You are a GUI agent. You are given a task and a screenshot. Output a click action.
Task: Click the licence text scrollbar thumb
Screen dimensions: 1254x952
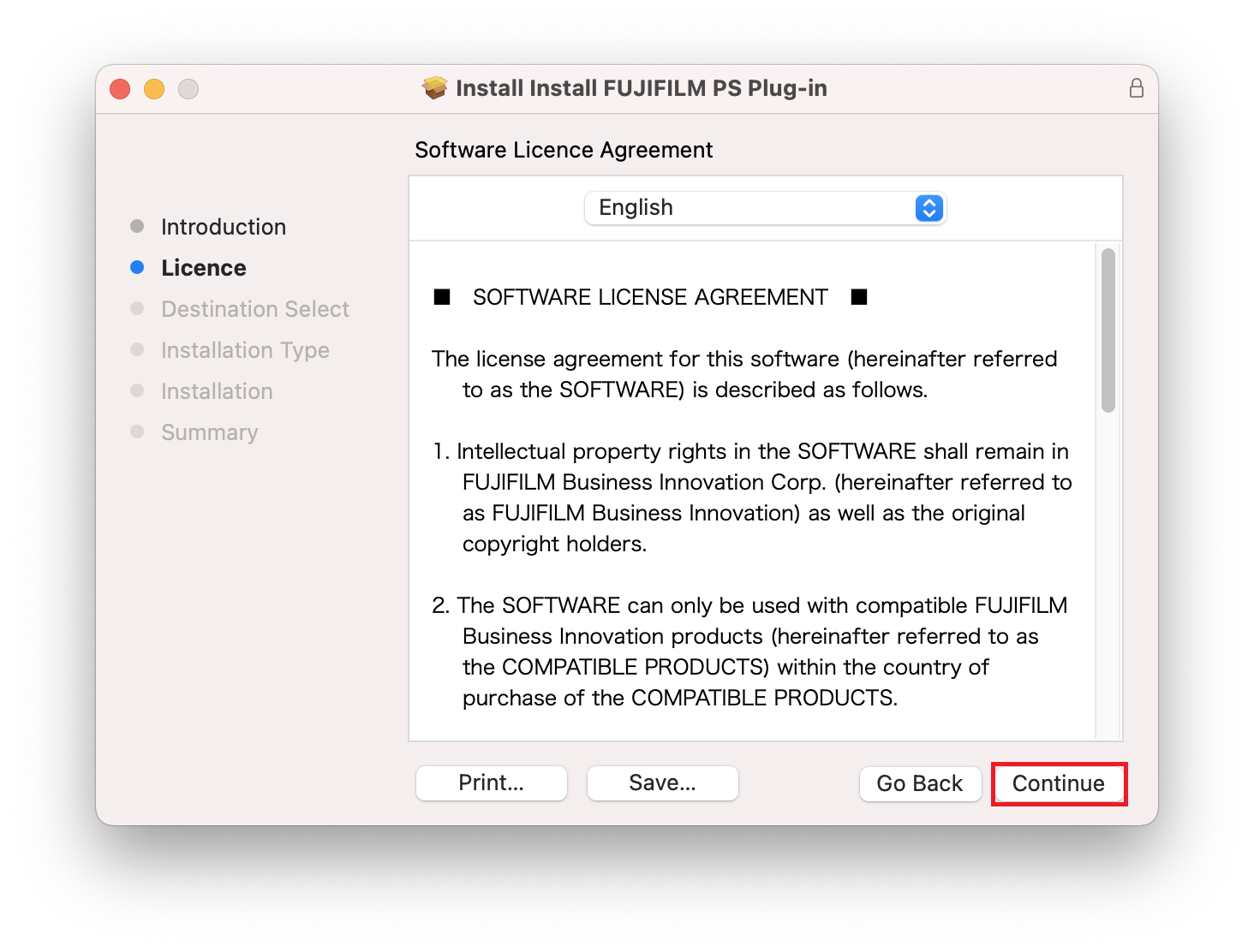[1108, 330]
